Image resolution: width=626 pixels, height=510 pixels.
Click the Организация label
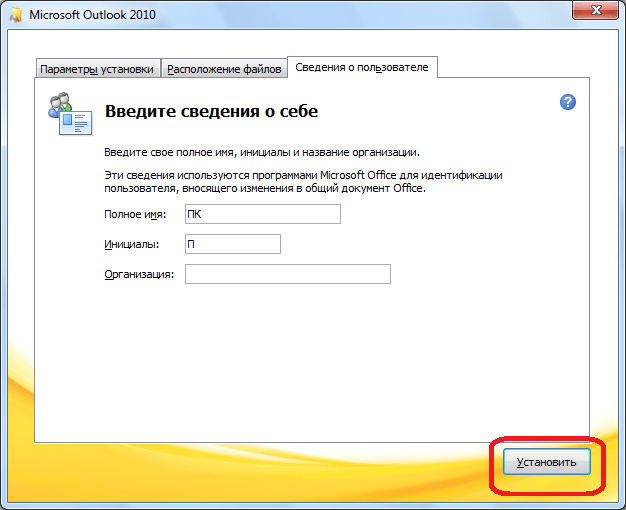click(x=139, y=274)
